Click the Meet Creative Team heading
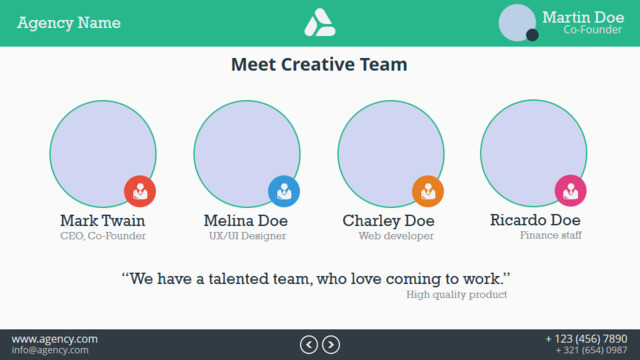 (319, 64)
